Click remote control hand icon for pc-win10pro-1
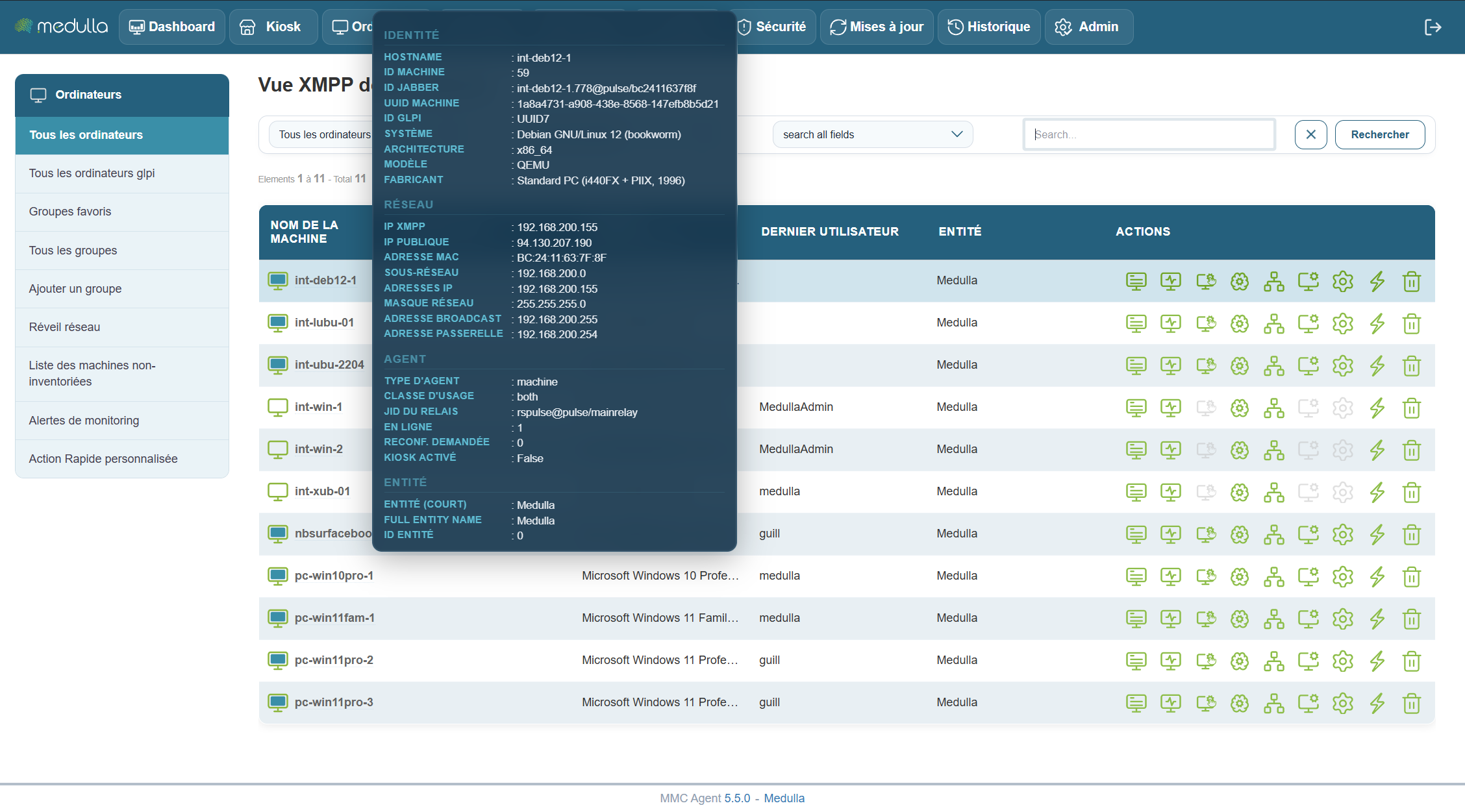1465x812 pixels. 1205,576
